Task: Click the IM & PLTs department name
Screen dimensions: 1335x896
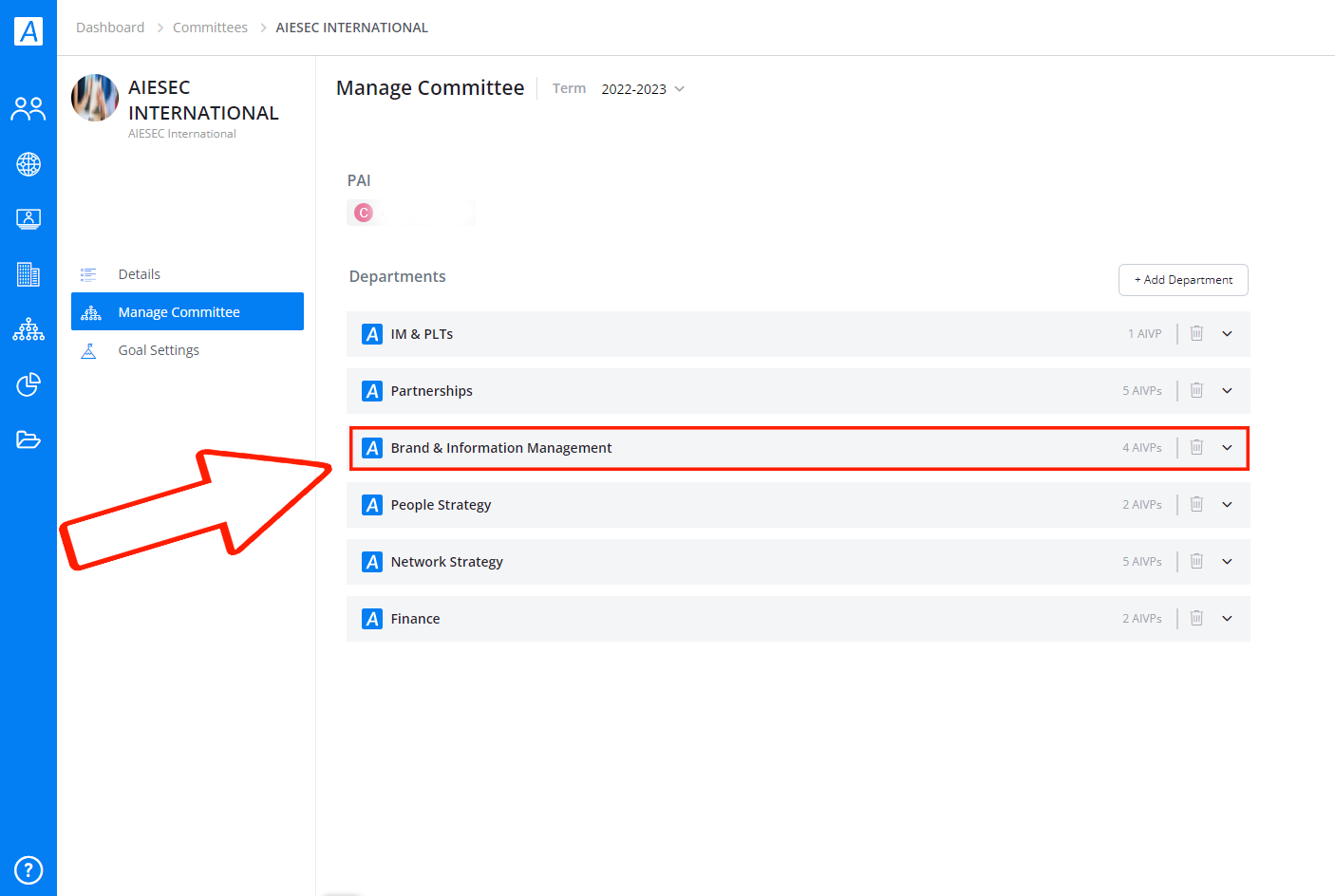Action: (x=422, y=334)
